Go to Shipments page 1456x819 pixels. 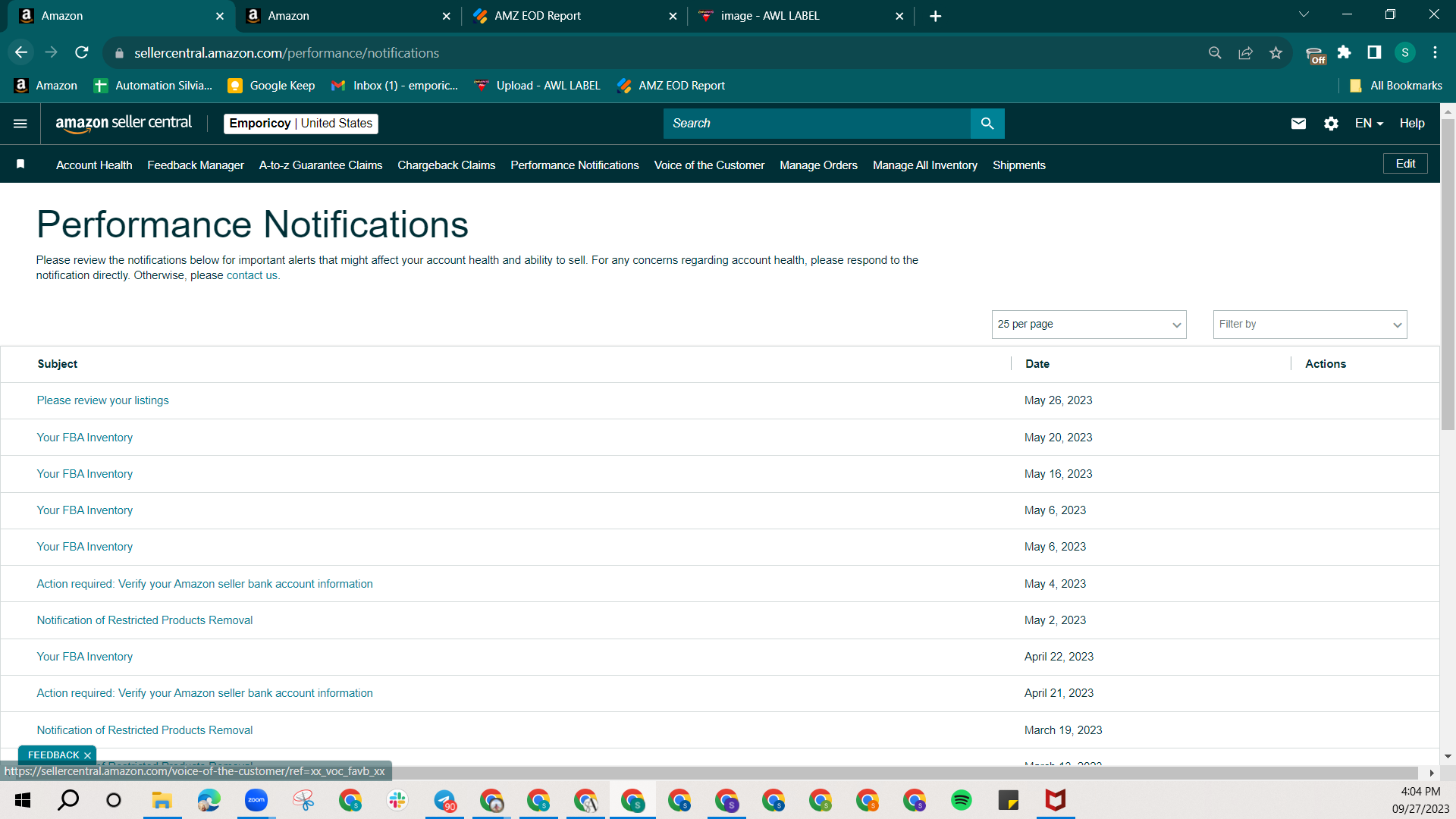(x=1019, y=165)
